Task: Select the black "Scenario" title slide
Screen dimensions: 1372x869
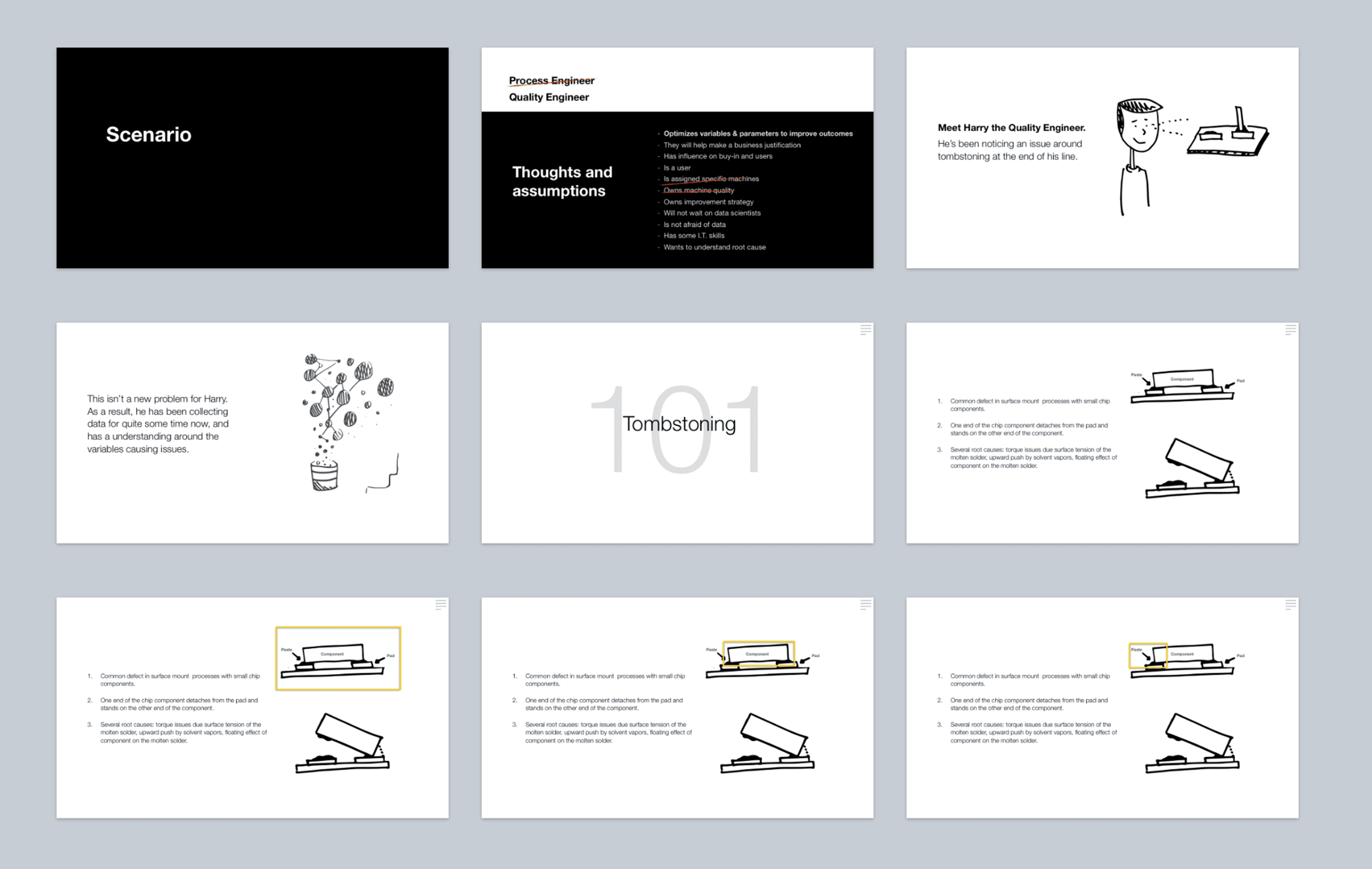Action: pyautogui.click(x=252, y=158)
